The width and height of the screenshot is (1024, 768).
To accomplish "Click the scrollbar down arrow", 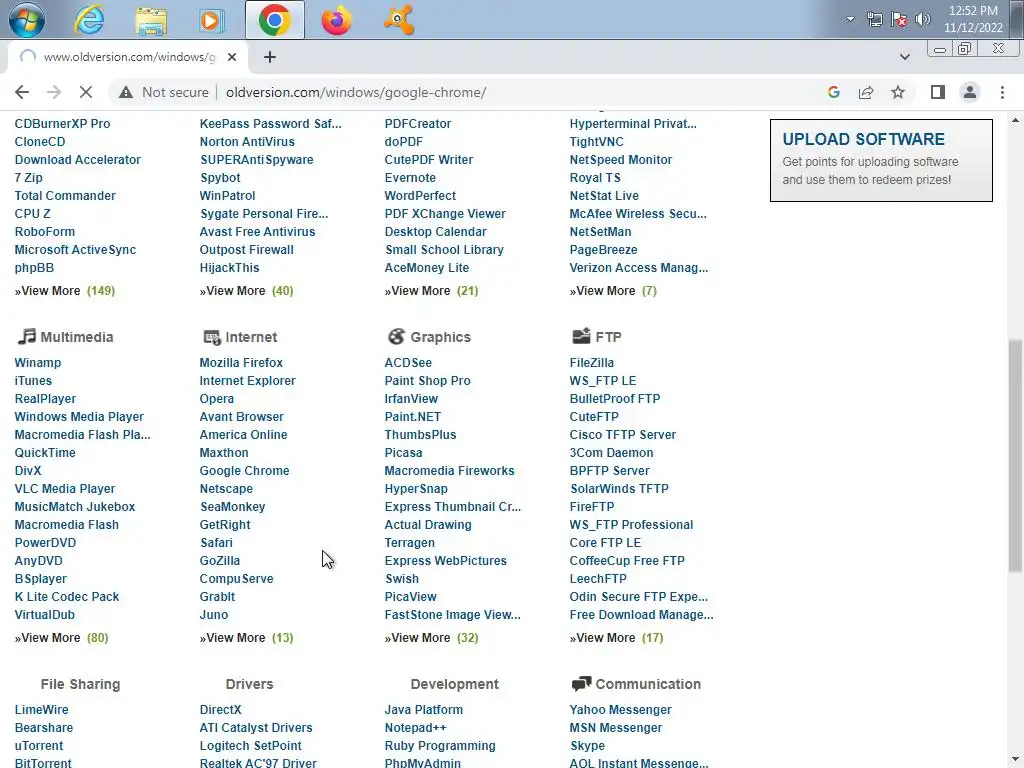I will pyautogui.click(x=1015, y=760).
